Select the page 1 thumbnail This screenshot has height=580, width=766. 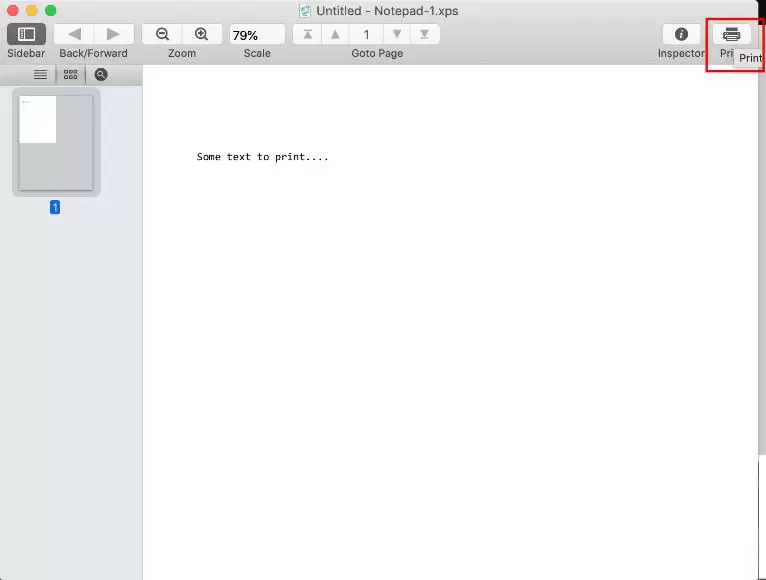click(56, 142)
